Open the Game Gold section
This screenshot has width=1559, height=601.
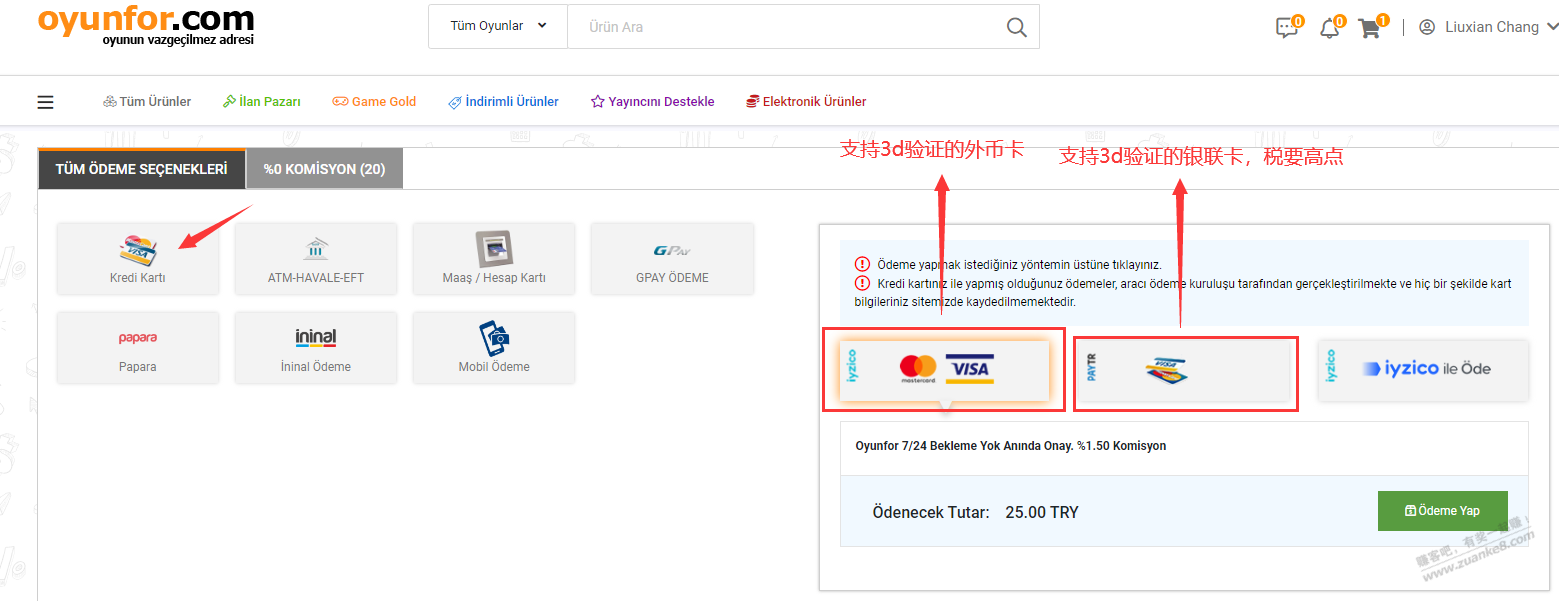[x=374, y=101]
